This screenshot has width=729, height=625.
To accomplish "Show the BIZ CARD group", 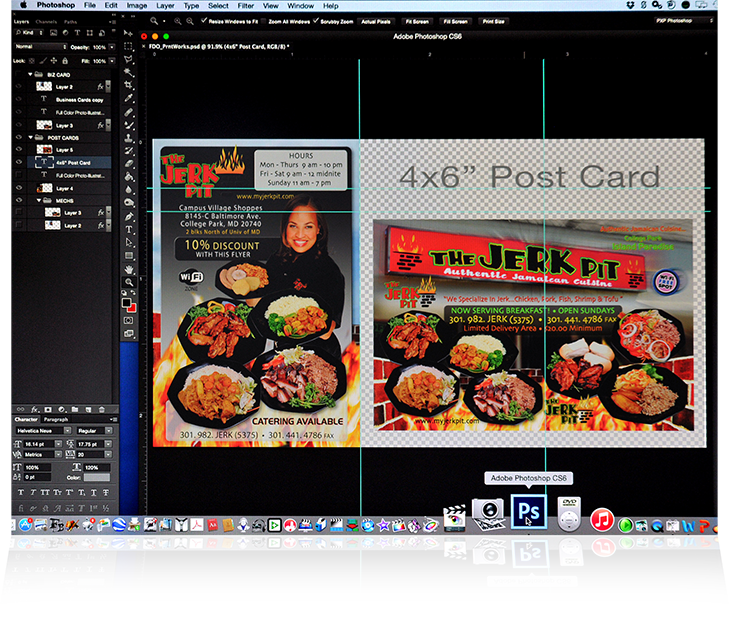I will coord(19,74).
